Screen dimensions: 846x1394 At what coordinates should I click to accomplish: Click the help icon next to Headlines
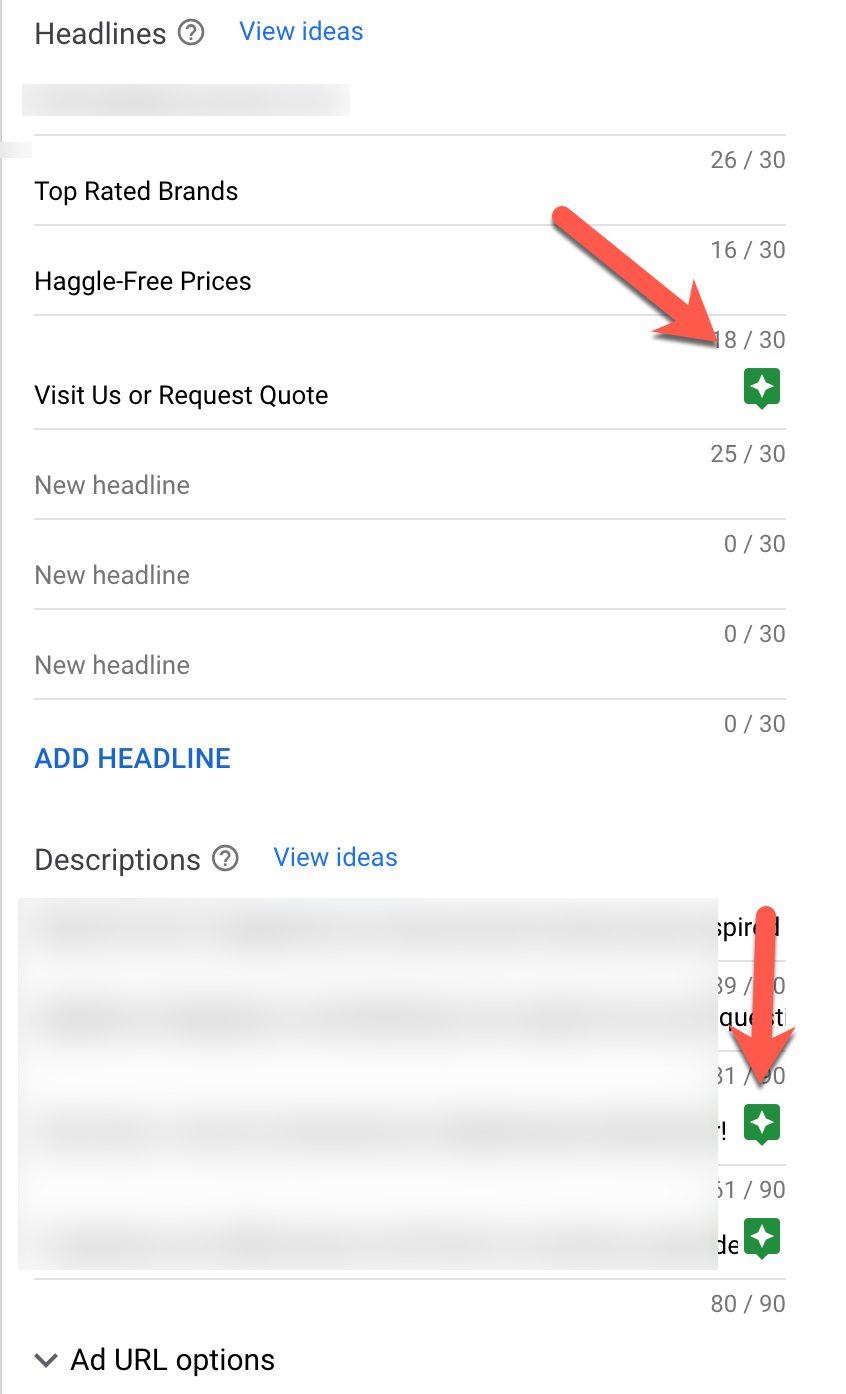190,33
